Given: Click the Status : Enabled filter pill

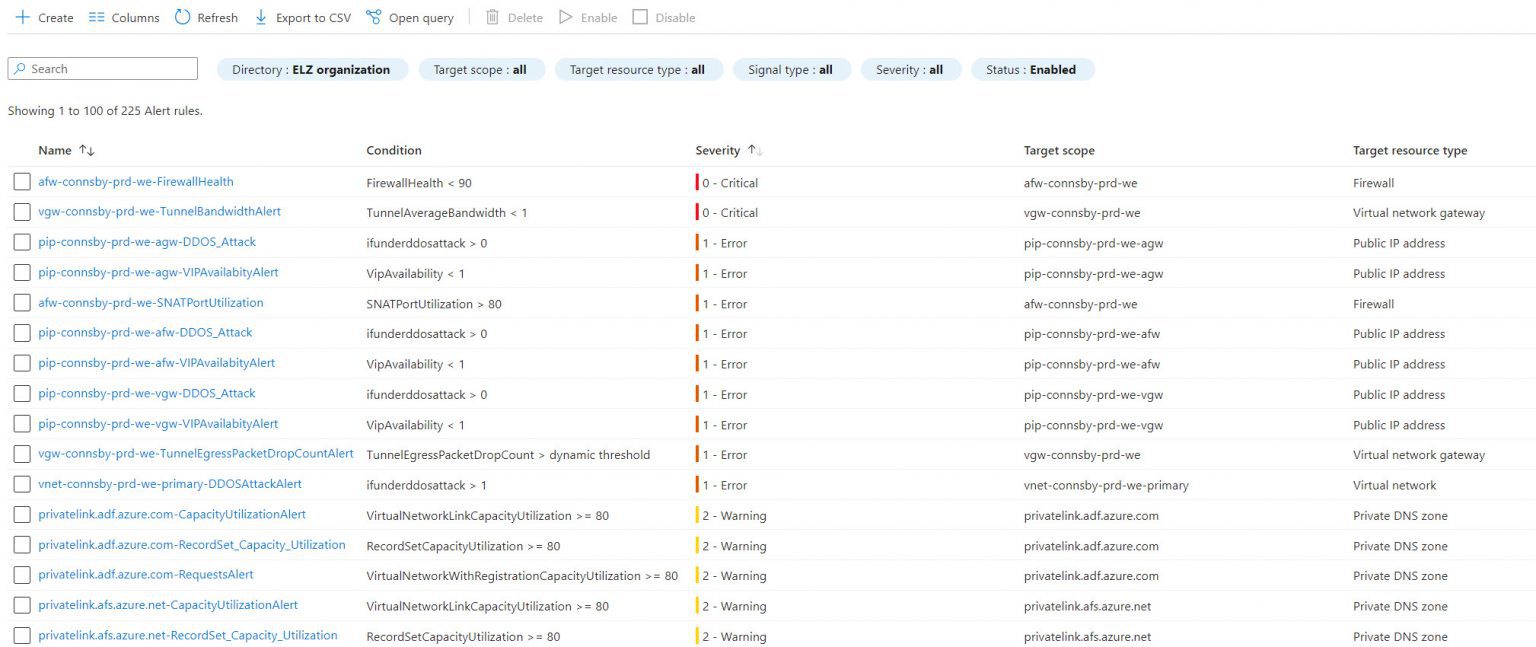Looking at the screenshot, I should [x=1033, y=69].
